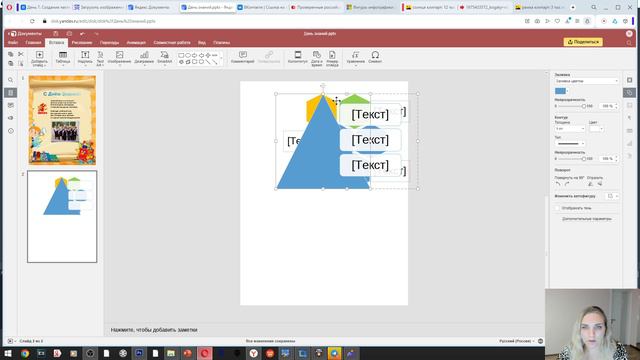Open Telegram from the taskbar

click(334, 353)
